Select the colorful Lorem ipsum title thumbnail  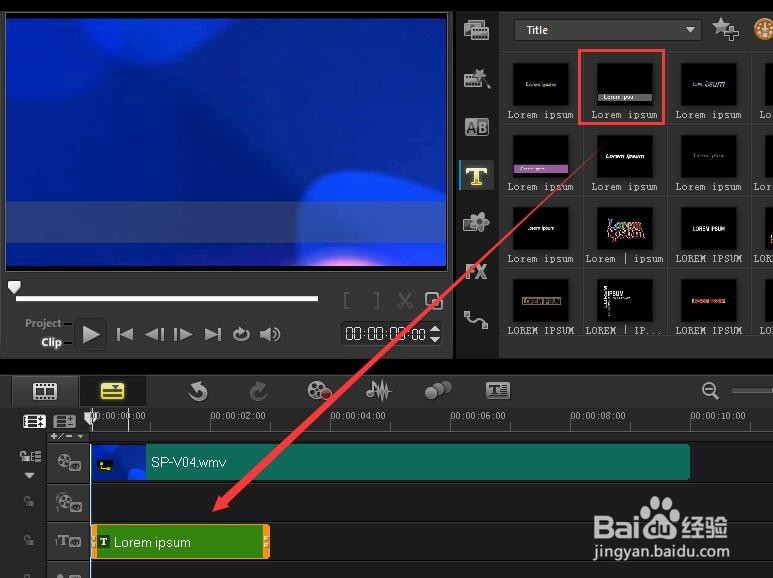tap(624, 228)
